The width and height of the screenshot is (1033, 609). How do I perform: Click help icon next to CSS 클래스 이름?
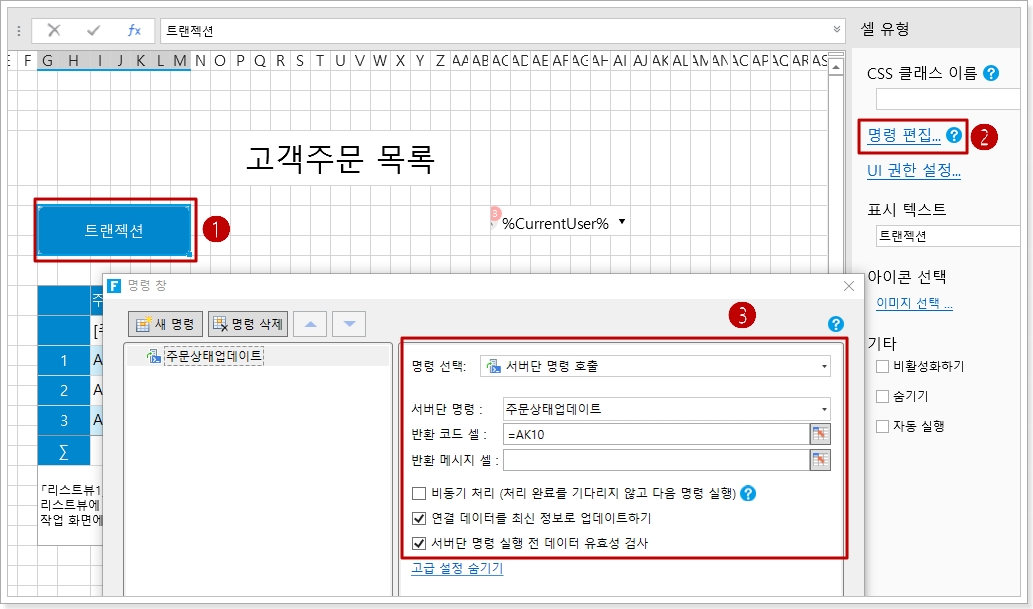pyautogui.click(x=991, y=73)
